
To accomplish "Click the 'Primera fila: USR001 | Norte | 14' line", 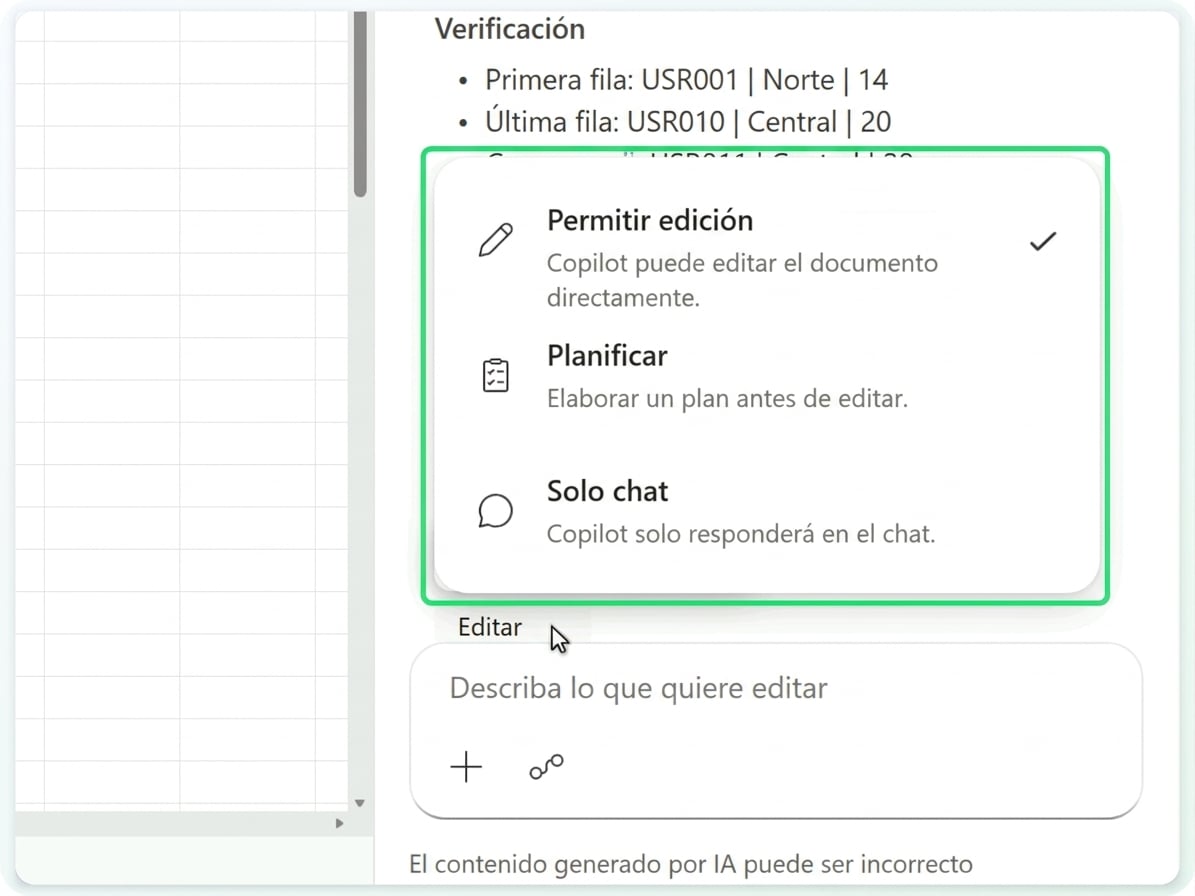I will click(686, 80).
